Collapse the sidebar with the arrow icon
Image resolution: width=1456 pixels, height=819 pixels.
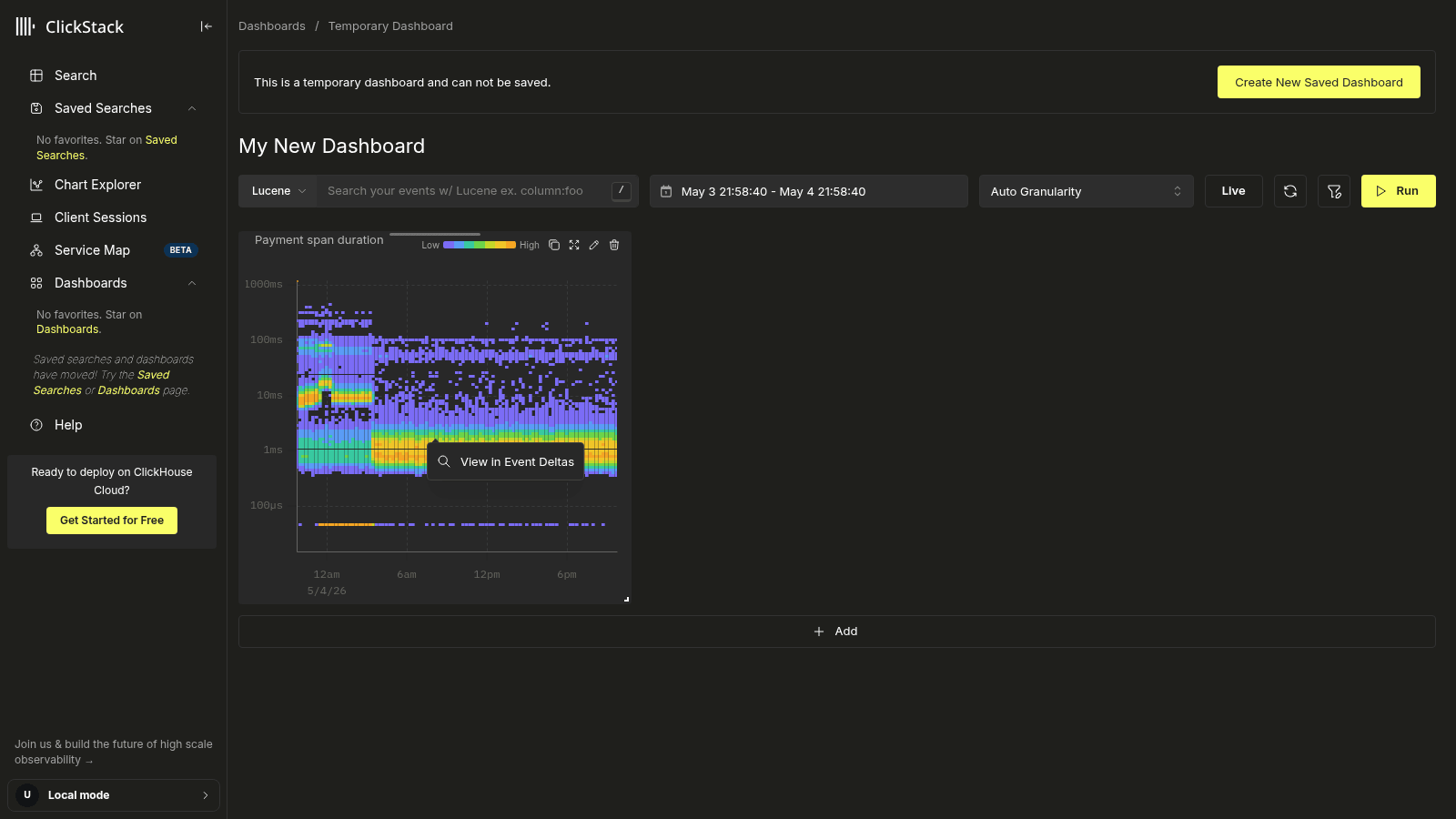(x=207, y=26)
